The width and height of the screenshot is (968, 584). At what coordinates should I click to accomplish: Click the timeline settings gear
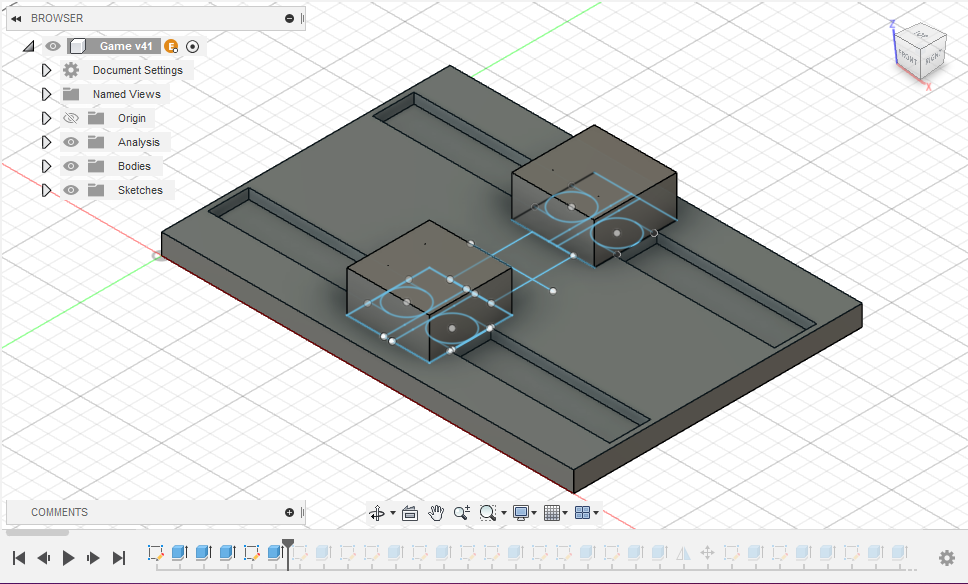[946, 558]
